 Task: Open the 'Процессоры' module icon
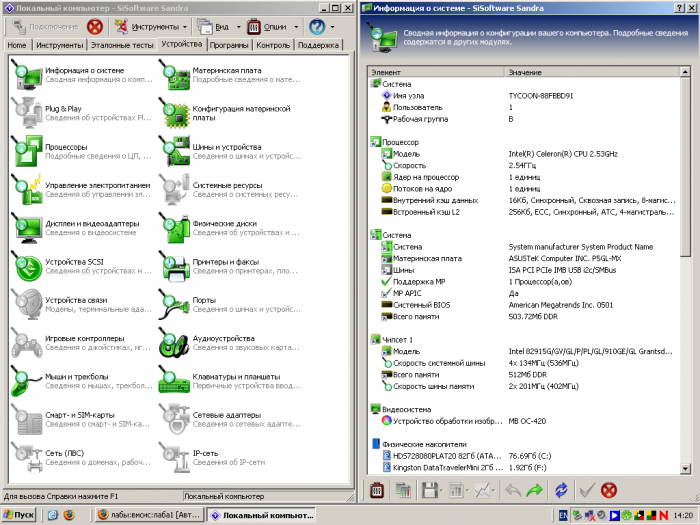click(x=27, y=151)
